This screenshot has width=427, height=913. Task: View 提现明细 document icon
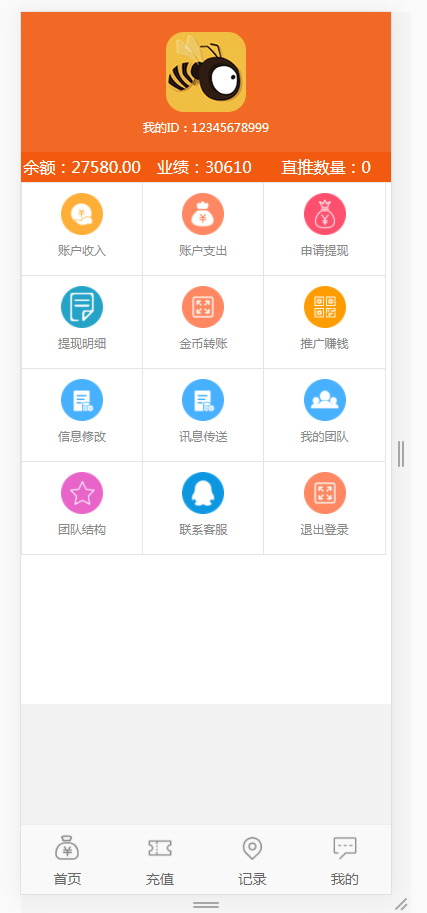[x=82, y=307]
